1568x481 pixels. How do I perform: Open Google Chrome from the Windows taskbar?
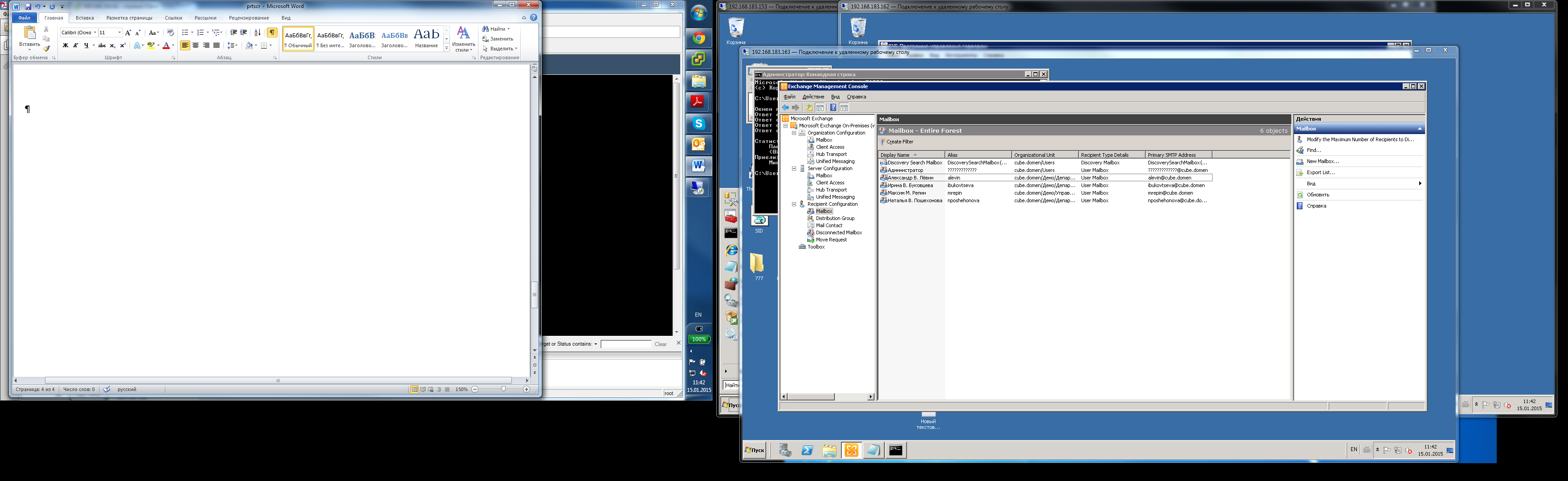pyautogui.click(x=698, y=38)
